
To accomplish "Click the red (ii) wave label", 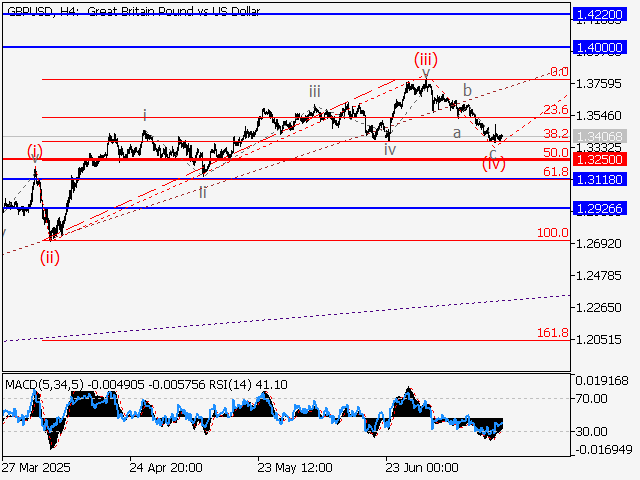I will coord(50,256).
